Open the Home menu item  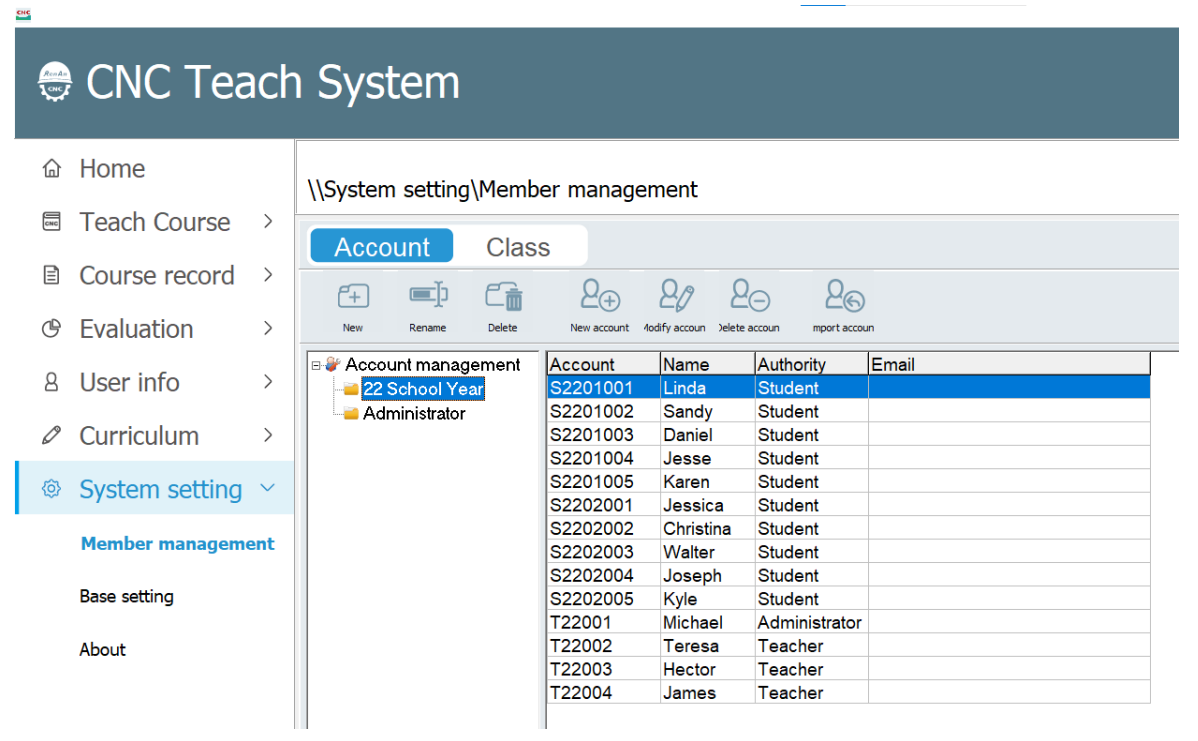[112, 168]
